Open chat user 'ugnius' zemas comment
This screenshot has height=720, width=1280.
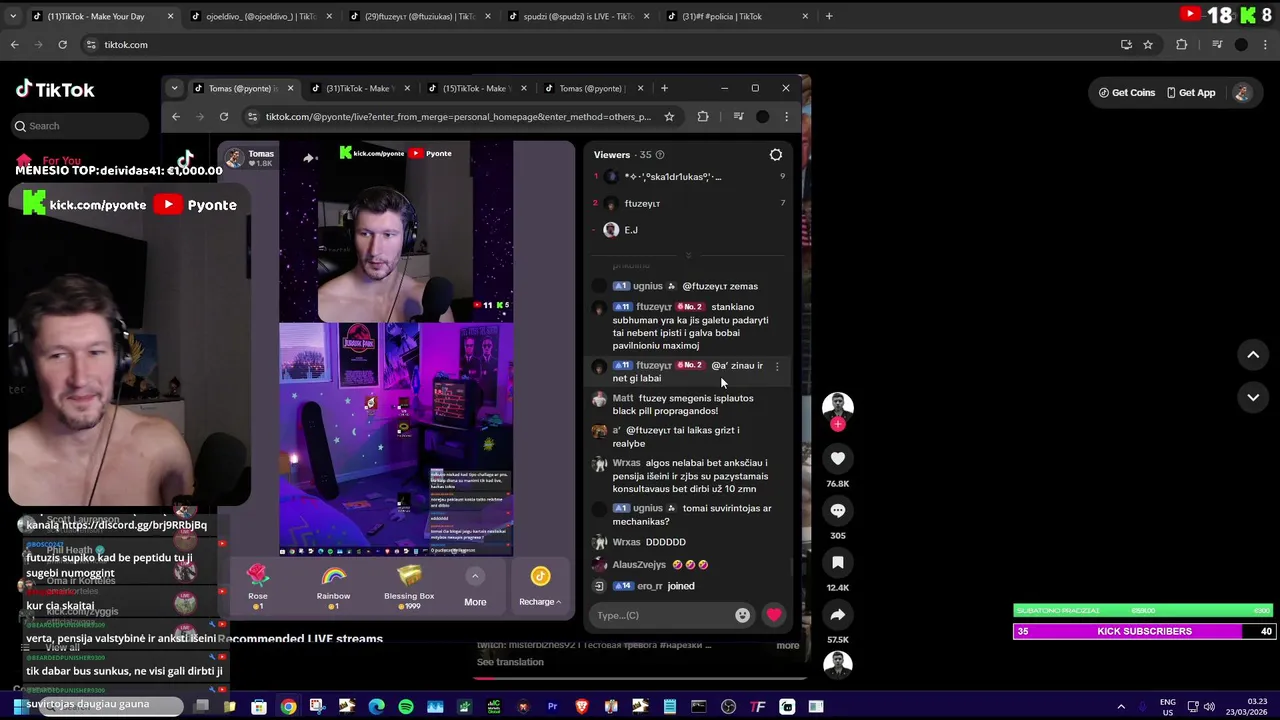(x=686, y=286)
